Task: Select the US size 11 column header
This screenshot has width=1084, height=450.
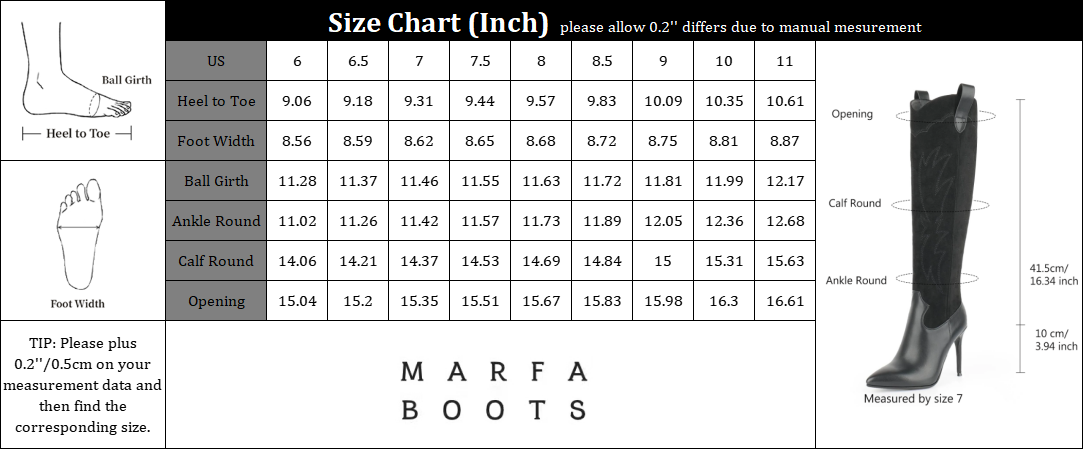Action: pos(785,61)
